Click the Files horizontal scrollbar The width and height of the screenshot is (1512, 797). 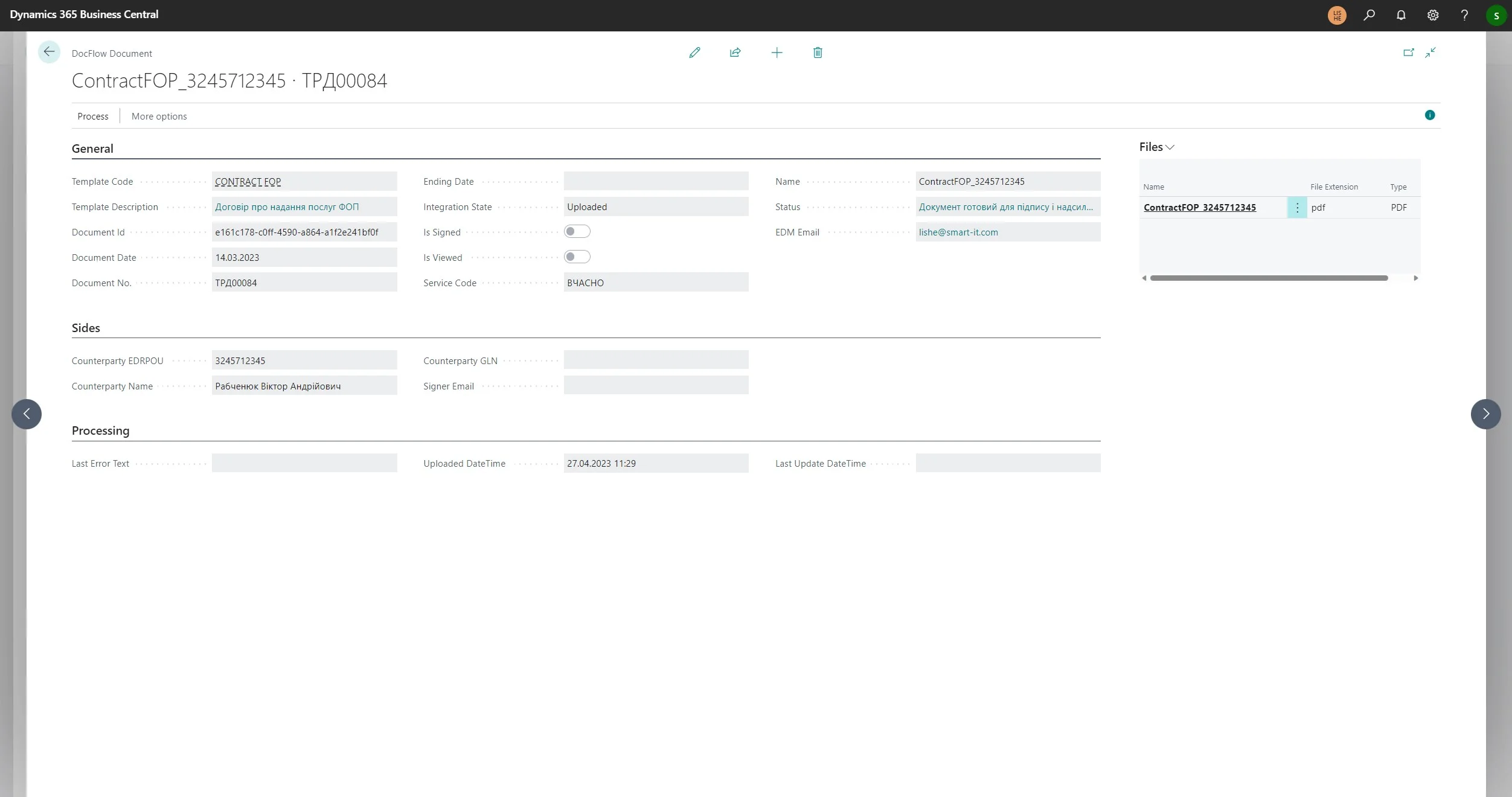coord(1268,278)
